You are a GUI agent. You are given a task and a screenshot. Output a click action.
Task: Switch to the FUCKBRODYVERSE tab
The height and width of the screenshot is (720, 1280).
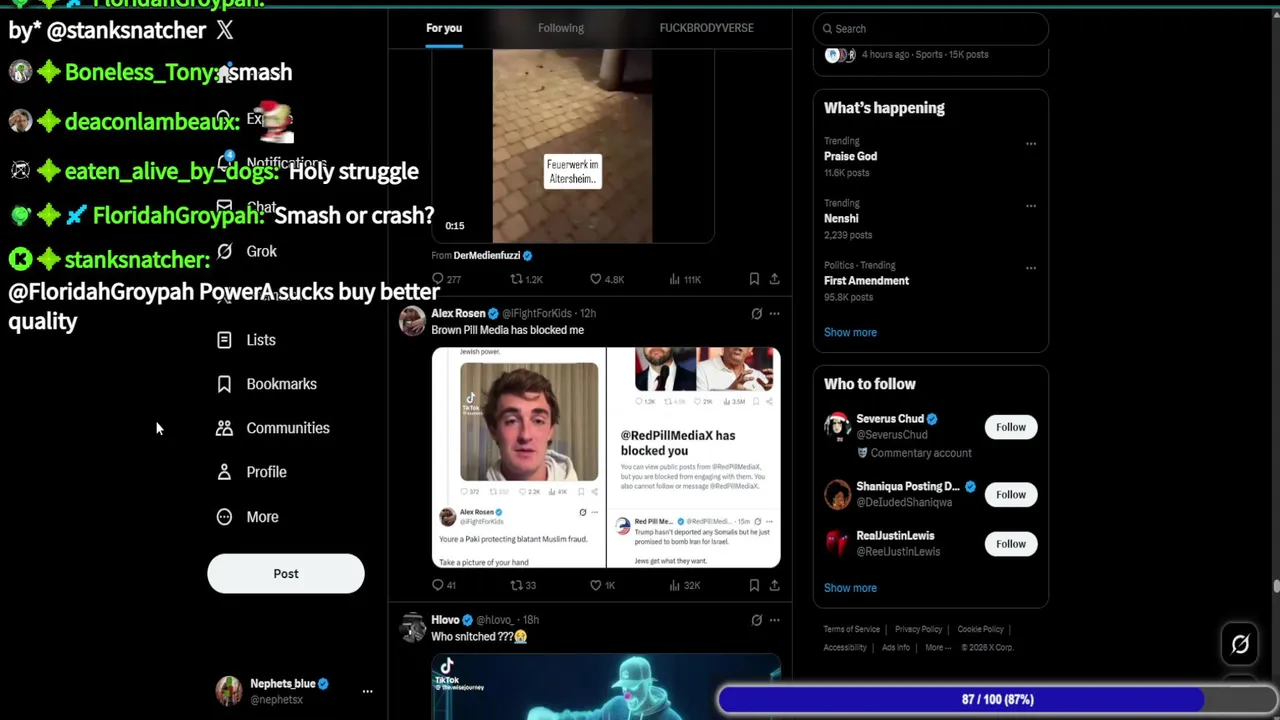click(x=706, y=28)
